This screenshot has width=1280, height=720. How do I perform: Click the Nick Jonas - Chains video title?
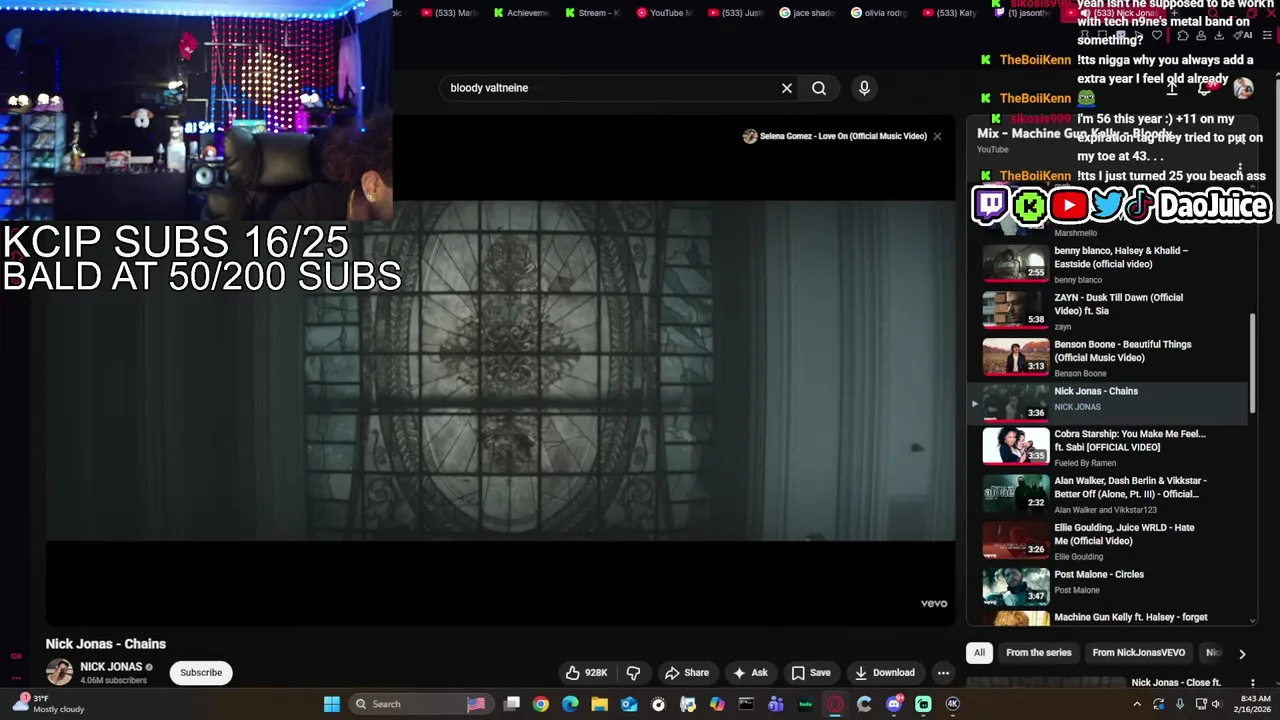coord(106,644)
